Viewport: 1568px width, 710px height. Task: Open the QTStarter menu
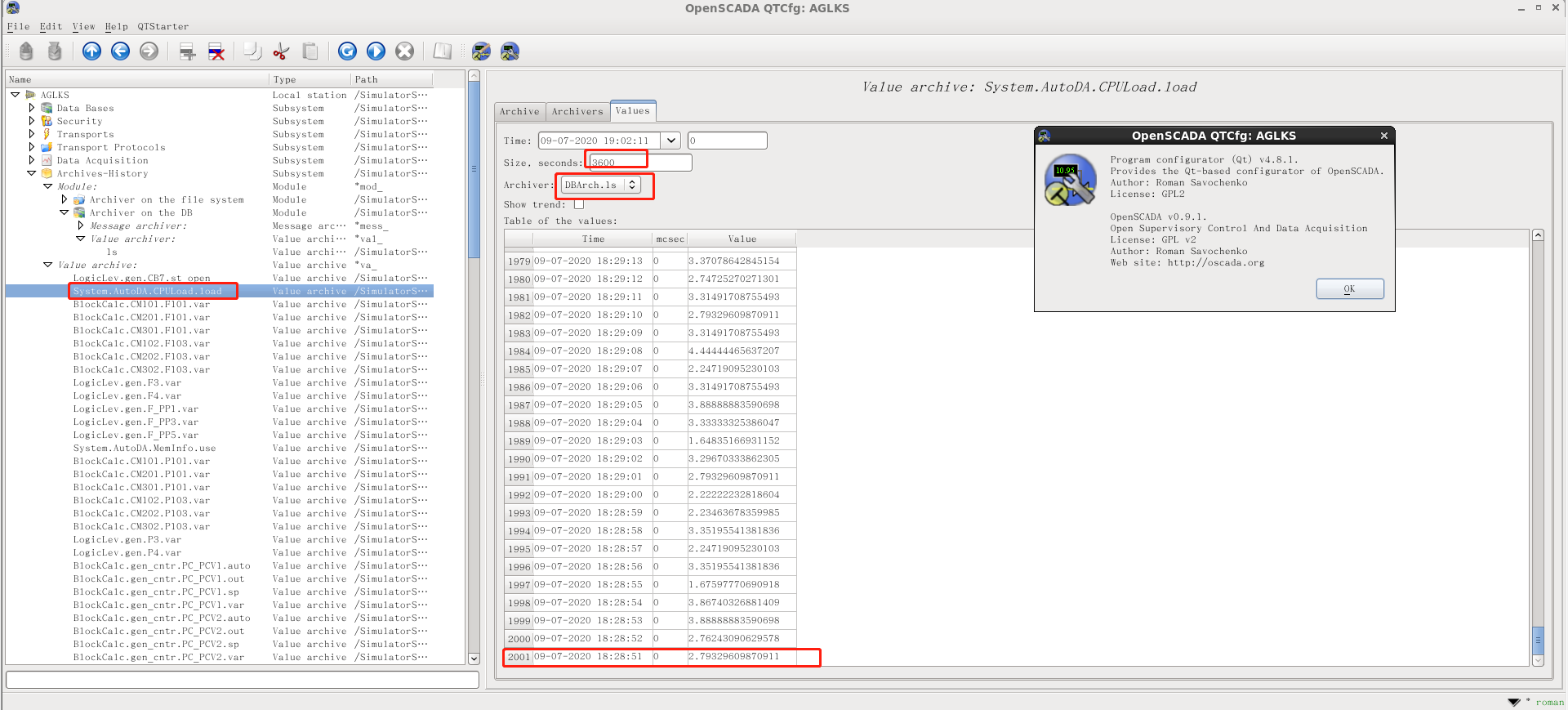163,26
